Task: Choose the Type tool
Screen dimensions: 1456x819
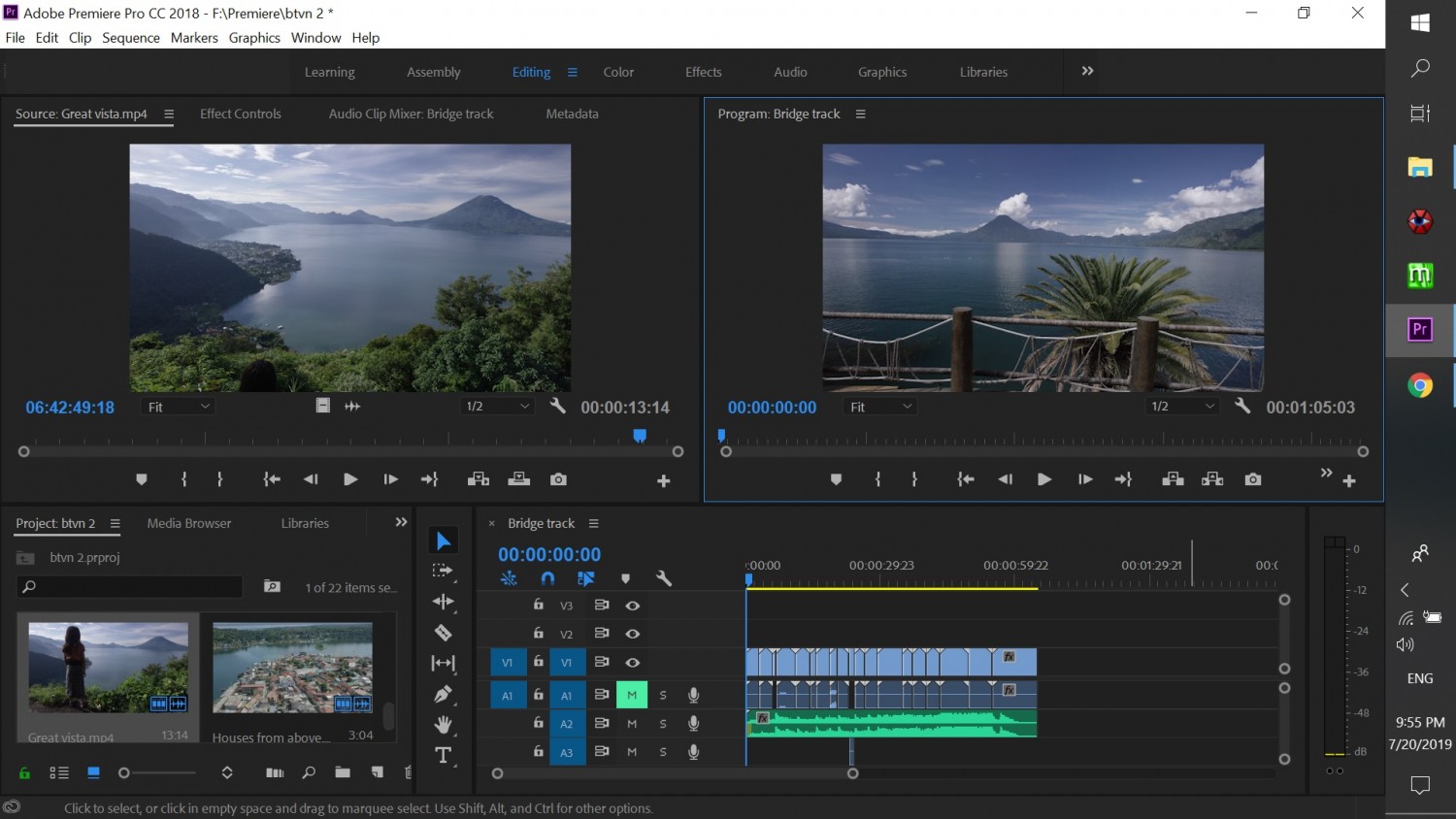Action: 443,755
